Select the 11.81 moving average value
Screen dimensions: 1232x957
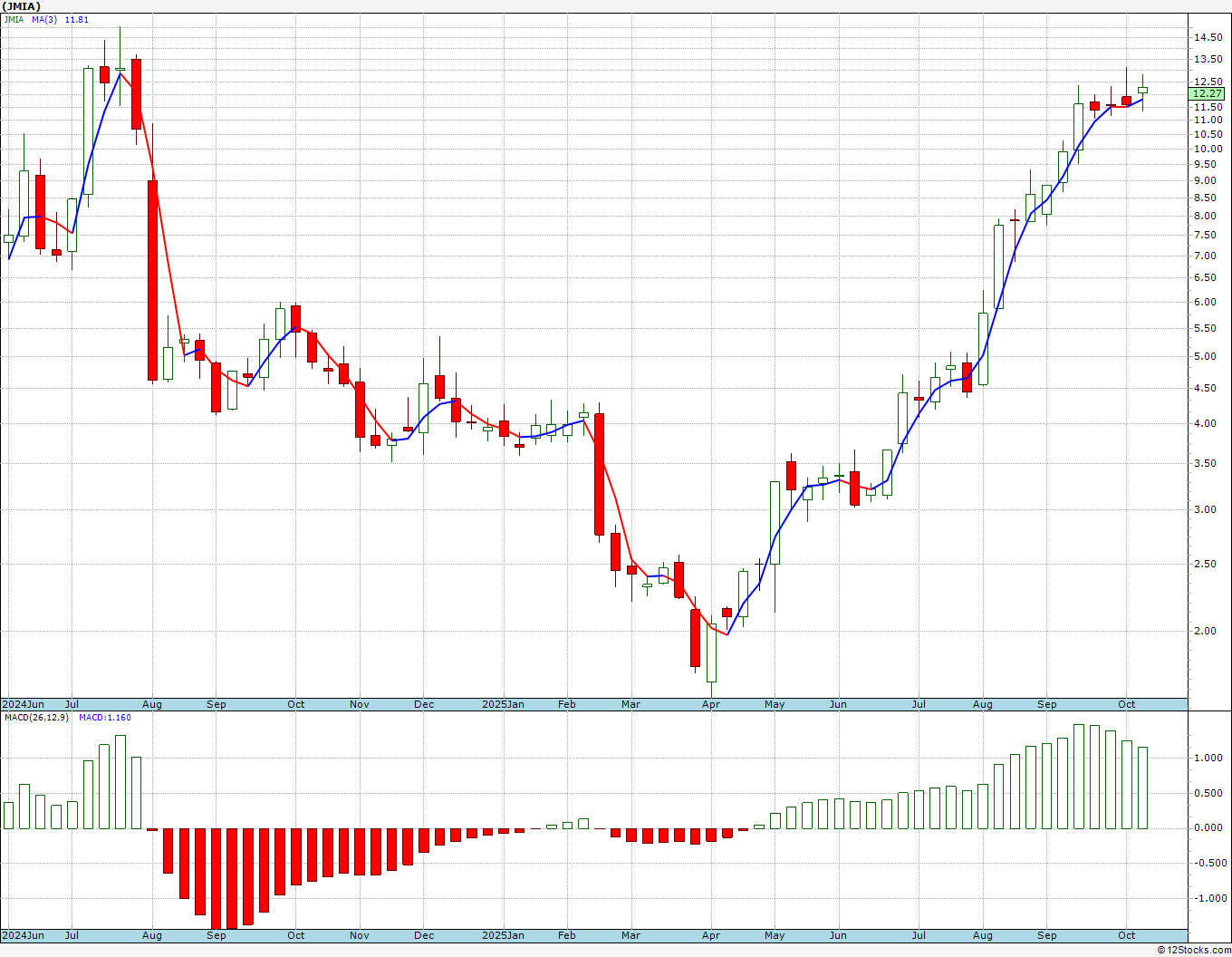pyautogui.click(x=77, y=19)
